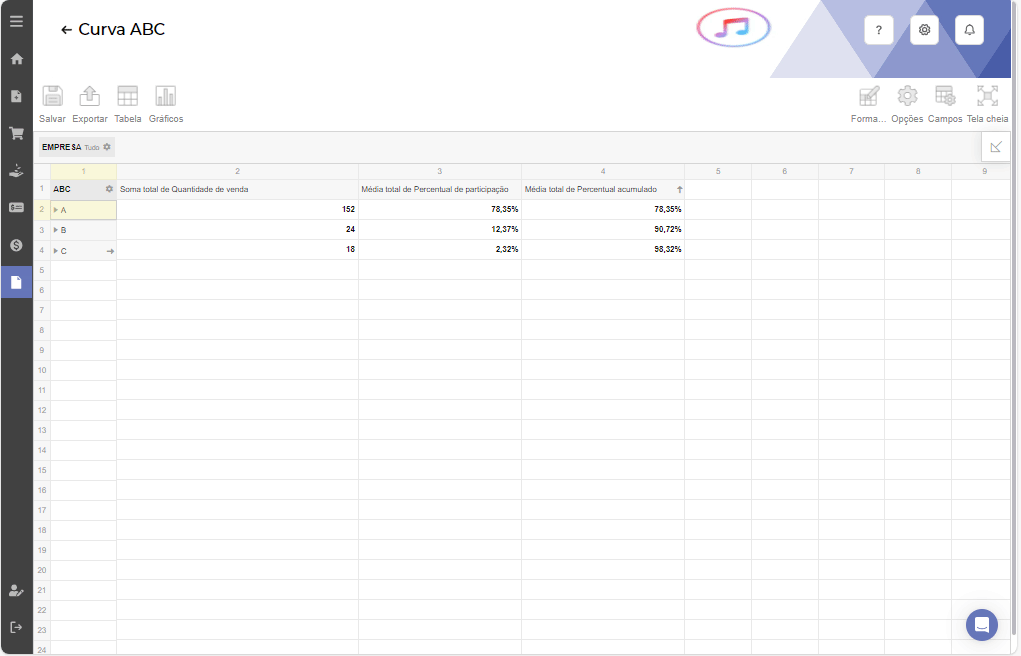
Task: Toggle sorting on Percentual acumulado column
Action: click(680, 189)
